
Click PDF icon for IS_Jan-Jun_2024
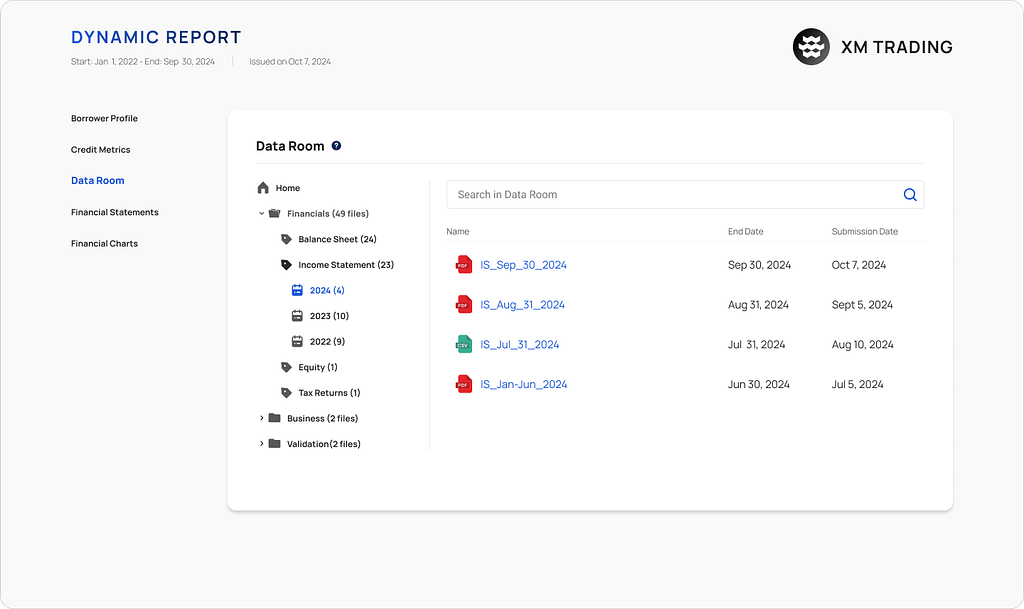[464, 384]
